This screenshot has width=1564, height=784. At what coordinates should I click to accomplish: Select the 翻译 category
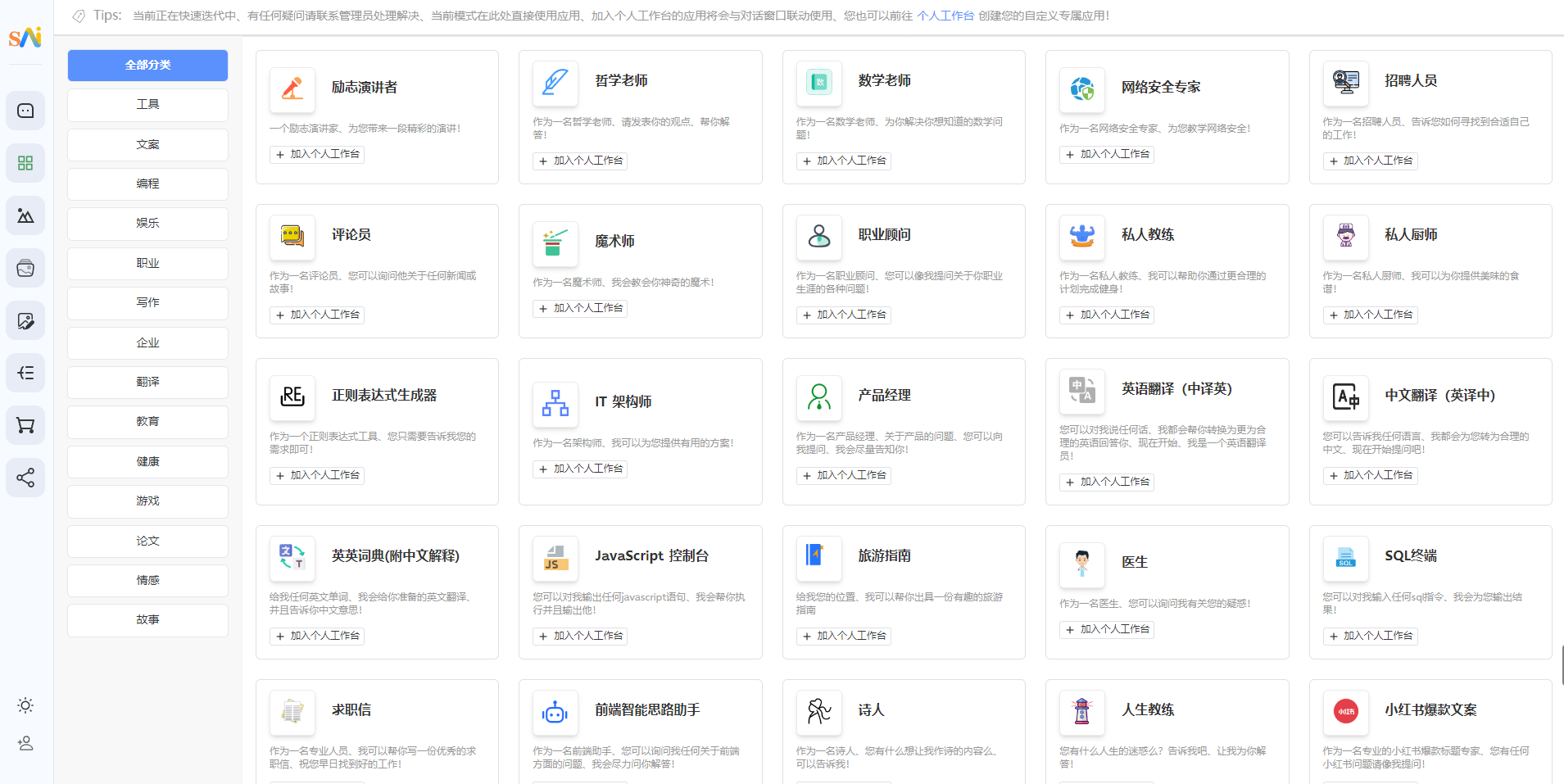pos(147,382)
